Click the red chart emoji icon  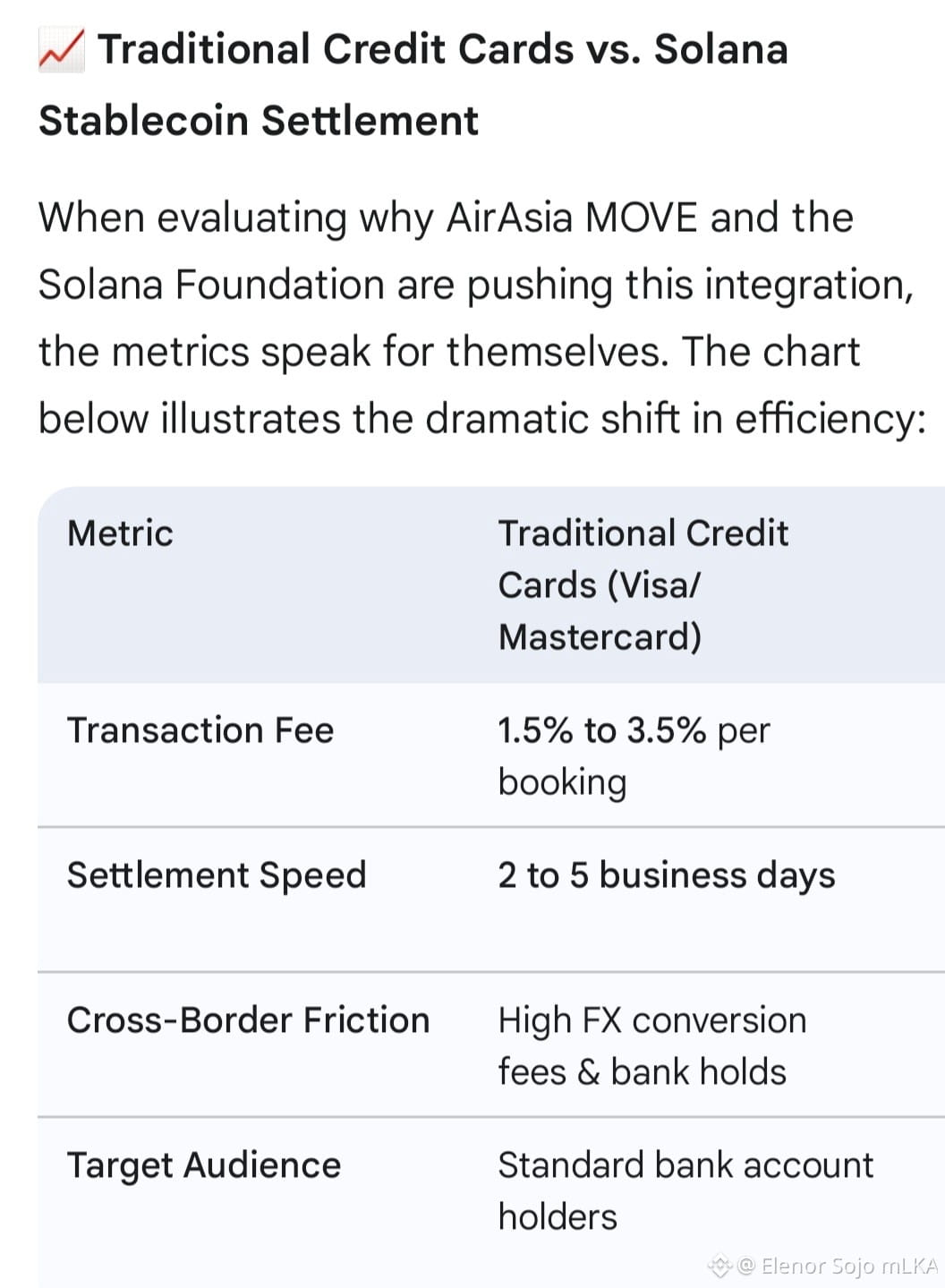pyautogui.click(x=61, y=50)
